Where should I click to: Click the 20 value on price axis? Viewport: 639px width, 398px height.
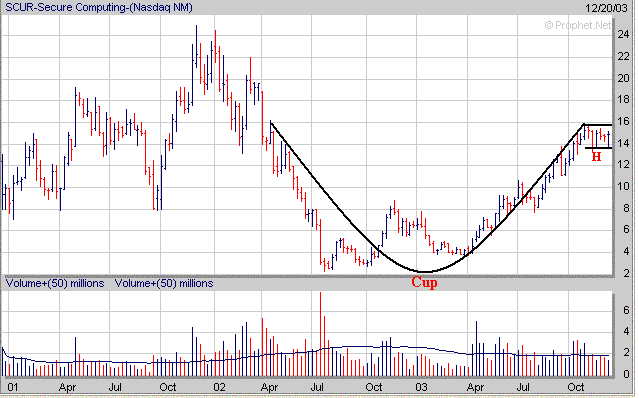point(624,78)
